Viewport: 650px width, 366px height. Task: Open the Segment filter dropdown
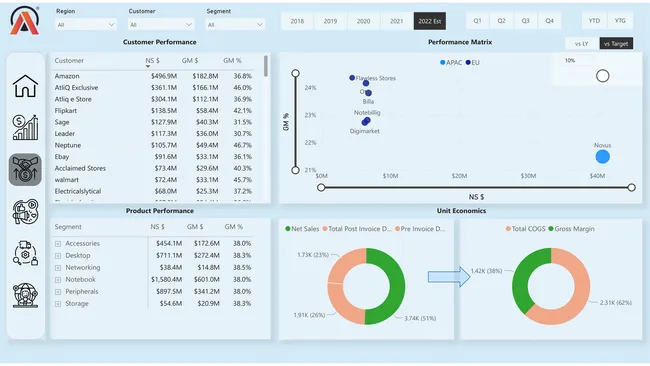pos(235,25)
